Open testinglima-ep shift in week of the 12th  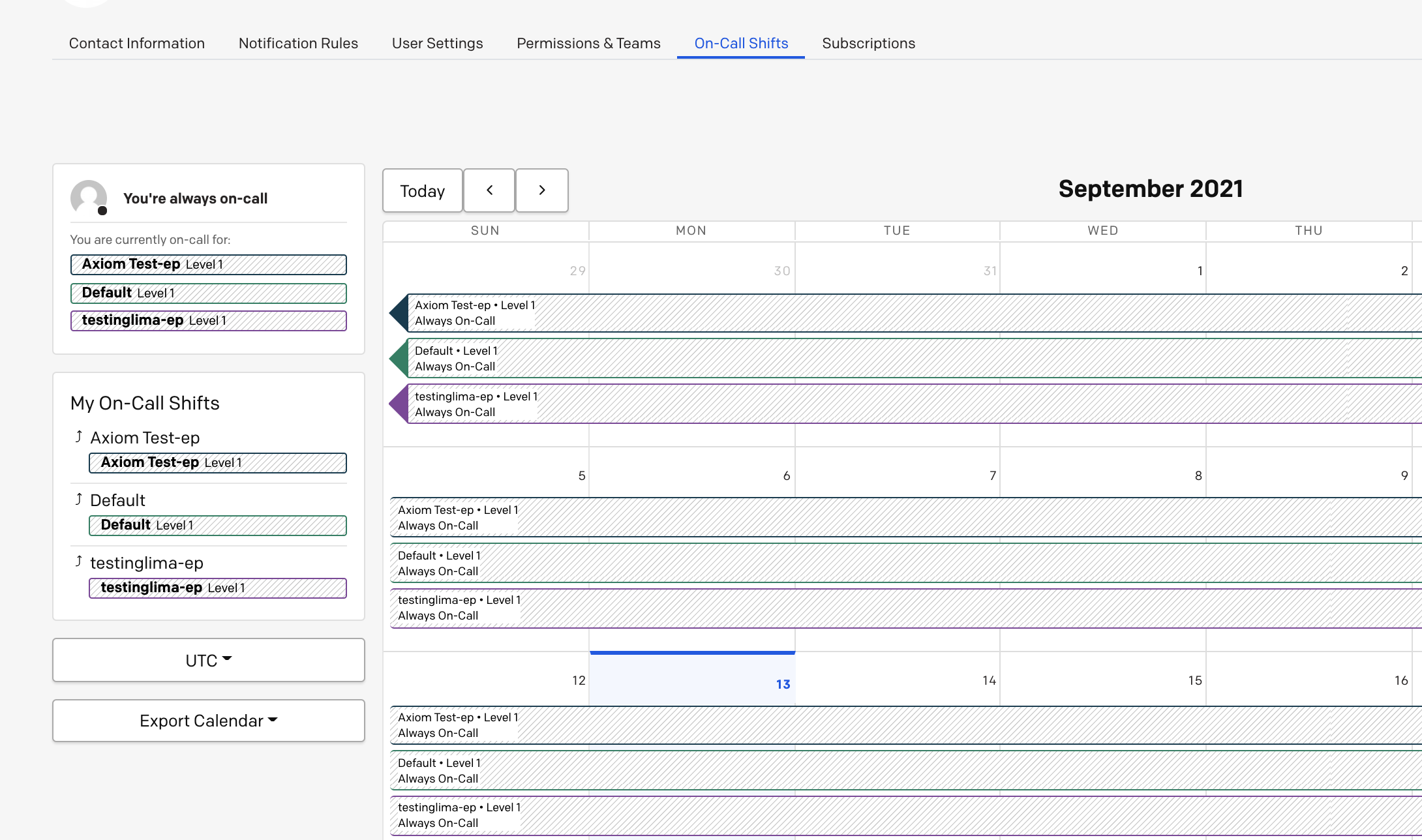(x=907, y=815)
